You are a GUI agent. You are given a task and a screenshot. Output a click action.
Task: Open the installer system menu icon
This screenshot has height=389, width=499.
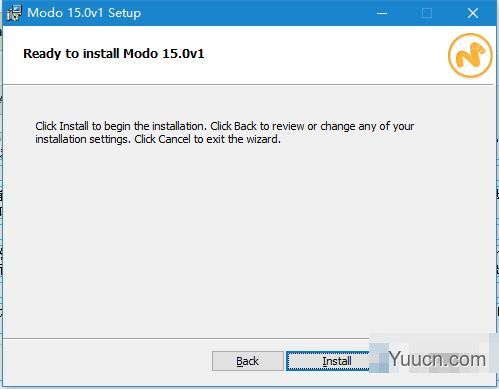tap(14, 13)
